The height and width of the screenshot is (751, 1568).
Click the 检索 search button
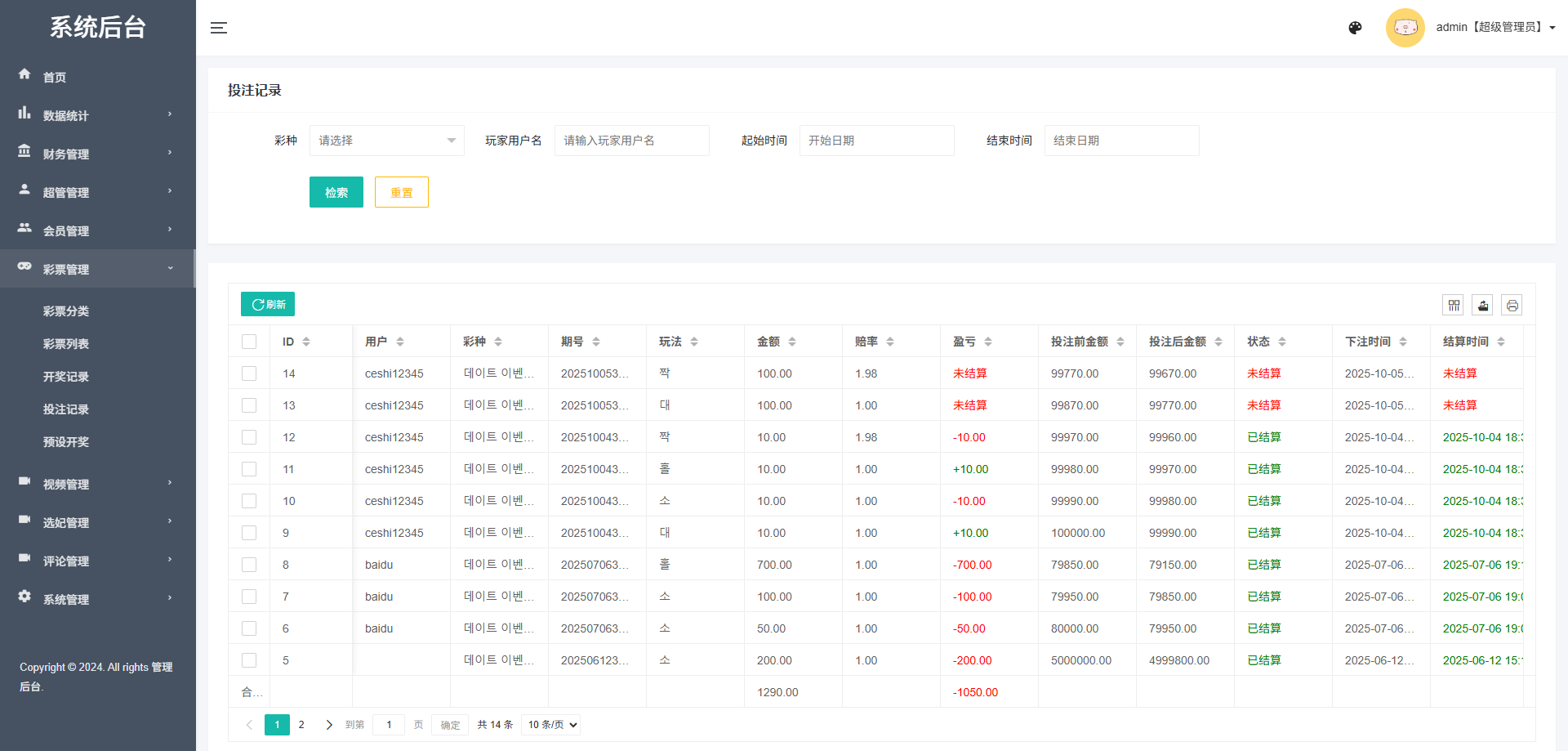336,192
